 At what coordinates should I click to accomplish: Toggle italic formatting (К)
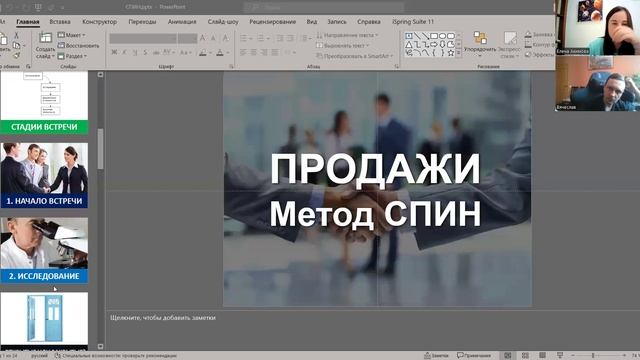click(124, 52)
